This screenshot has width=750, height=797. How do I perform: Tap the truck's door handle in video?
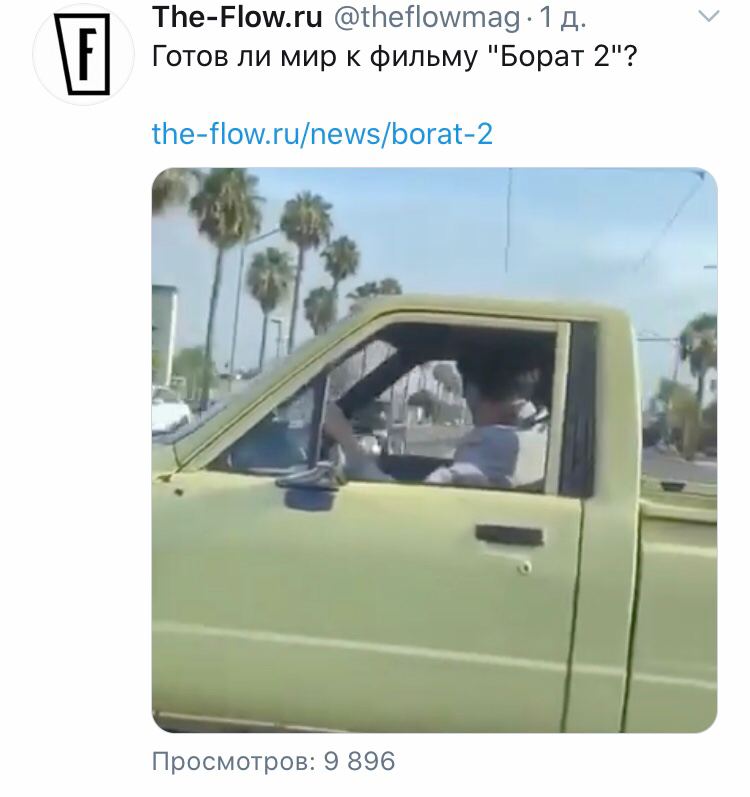click(x=509, y=535)
